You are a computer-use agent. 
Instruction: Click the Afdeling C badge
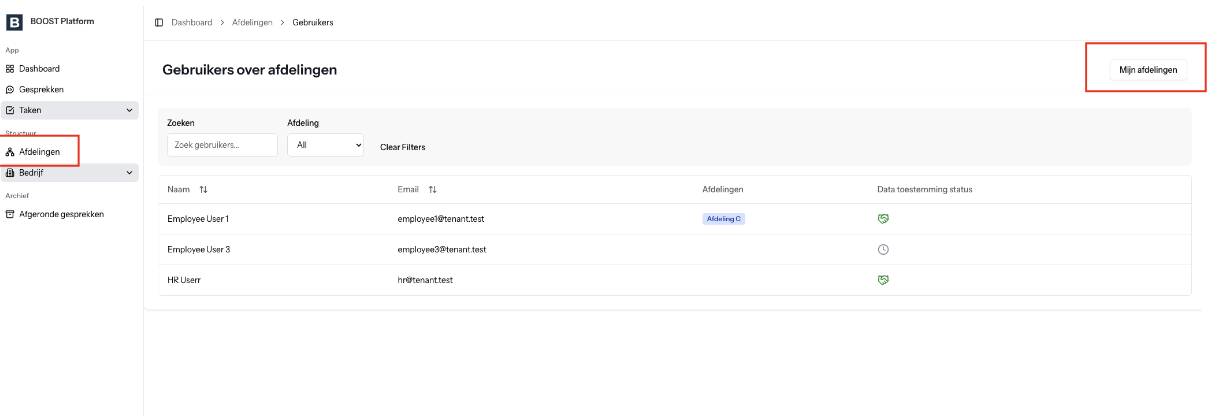(724, 219)
